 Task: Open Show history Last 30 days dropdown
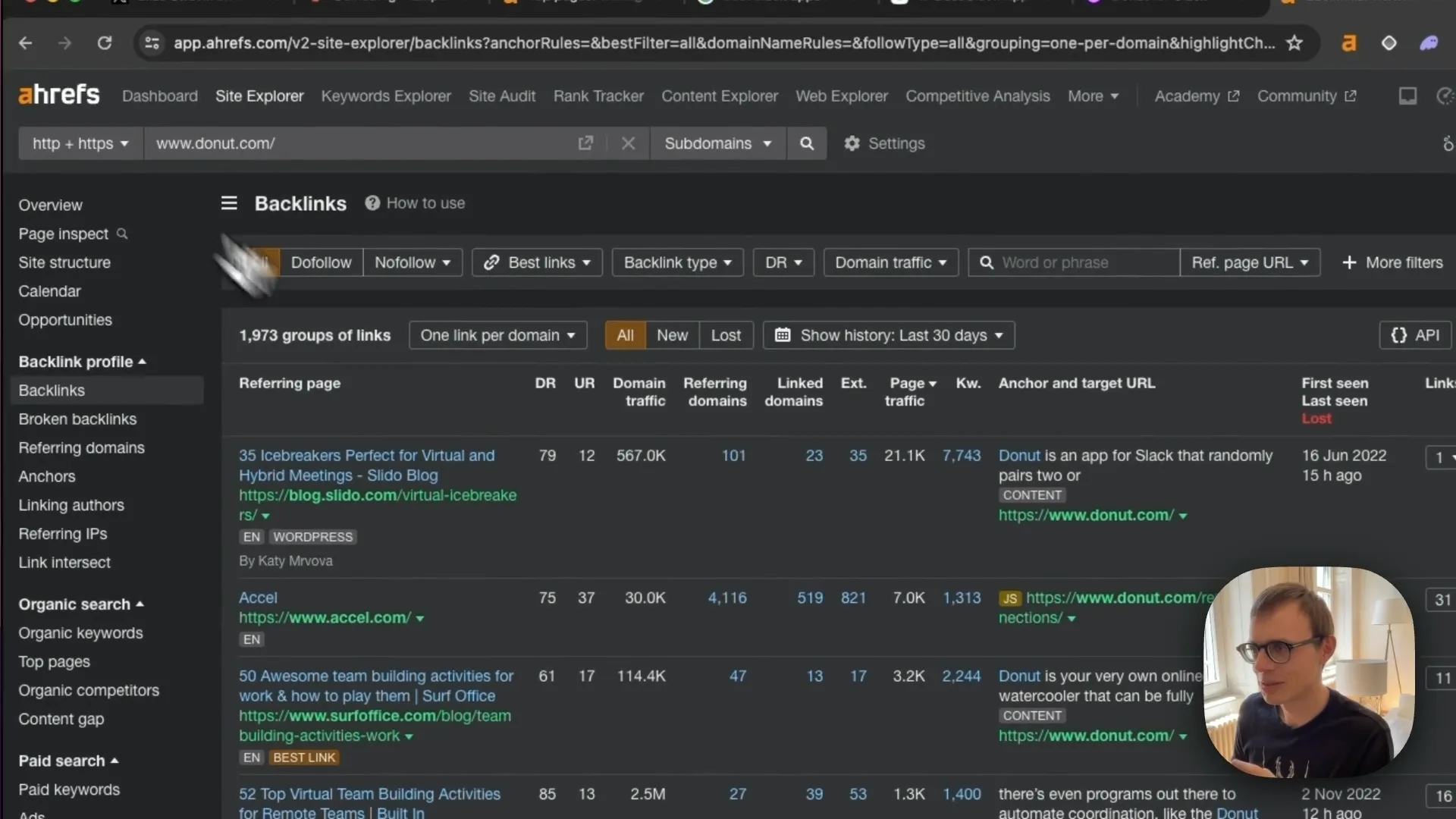889,335
